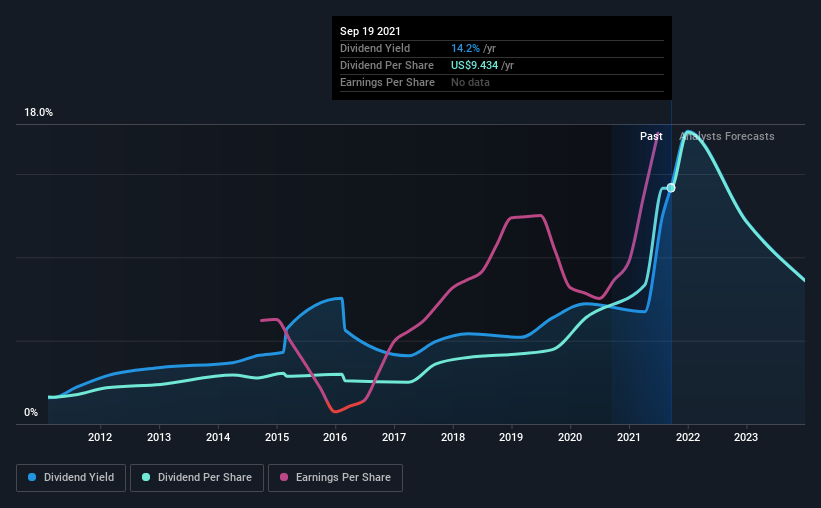
Task: Click the Past region label
Action: point(651,136)
